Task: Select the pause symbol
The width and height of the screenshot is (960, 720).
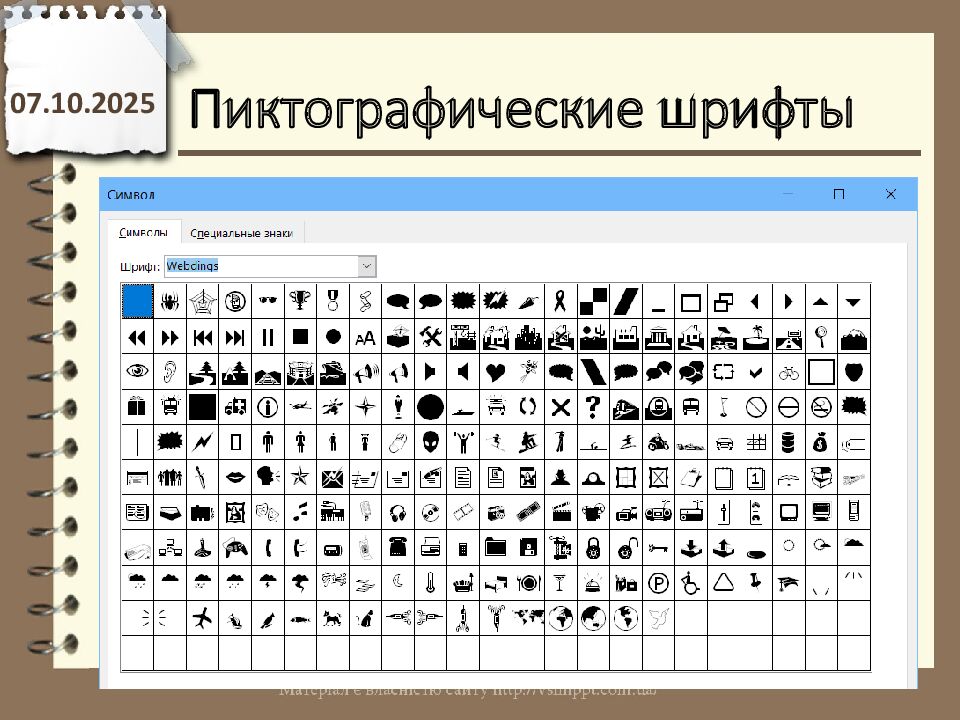Action: [x=267, y=337]
